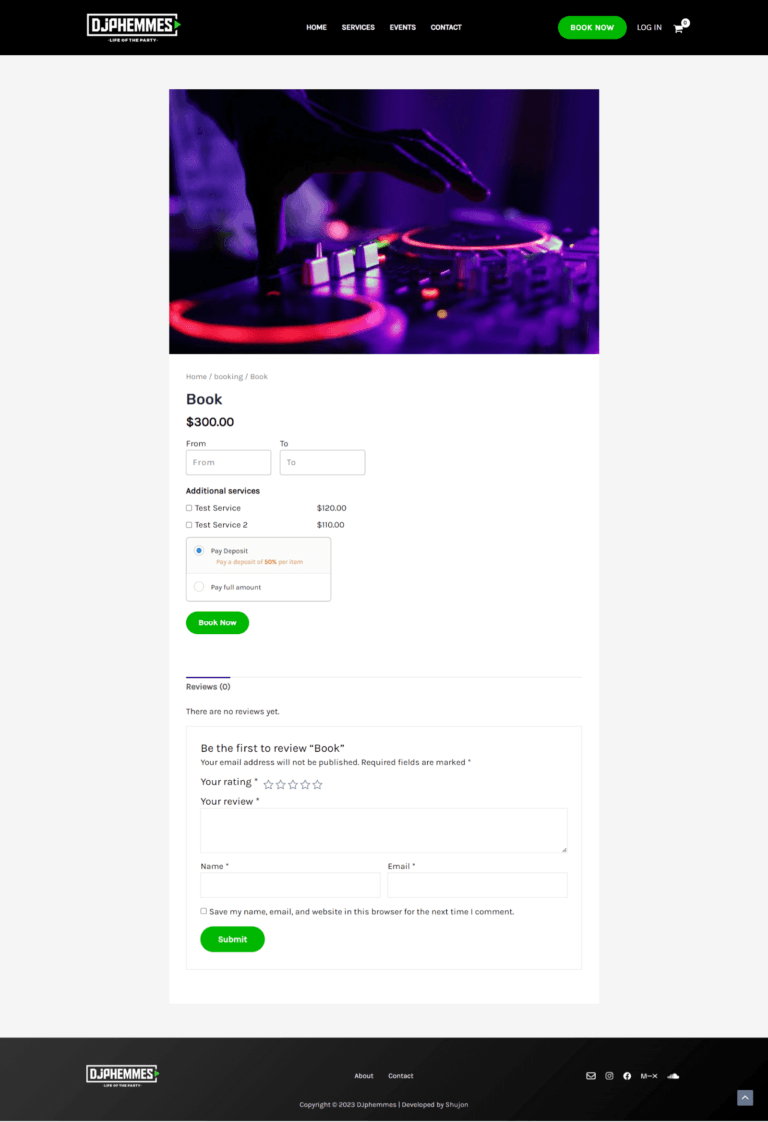The width and height of the screenshot is (768, 1122).
Task: Click the green Book Now product button
Action: click(x=218, y=623)
